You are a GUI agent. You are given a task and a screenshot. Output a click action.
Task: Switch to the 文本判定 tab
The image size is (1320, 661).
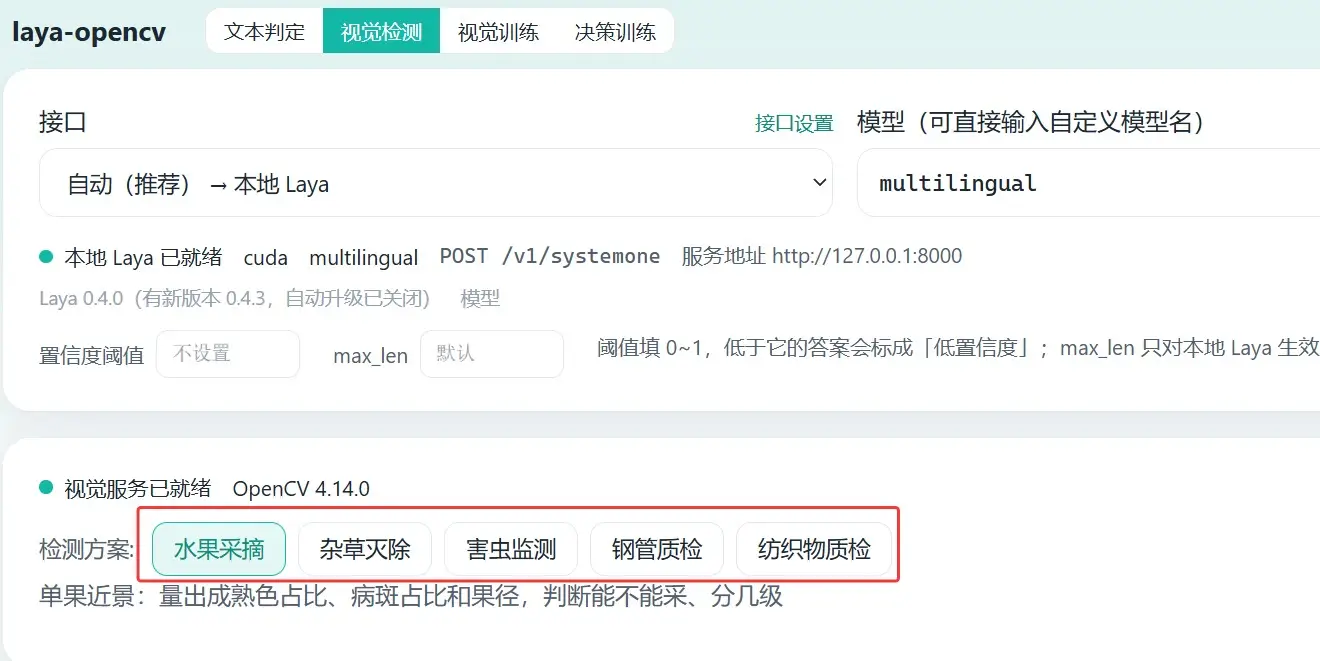(x=264, y=31)
